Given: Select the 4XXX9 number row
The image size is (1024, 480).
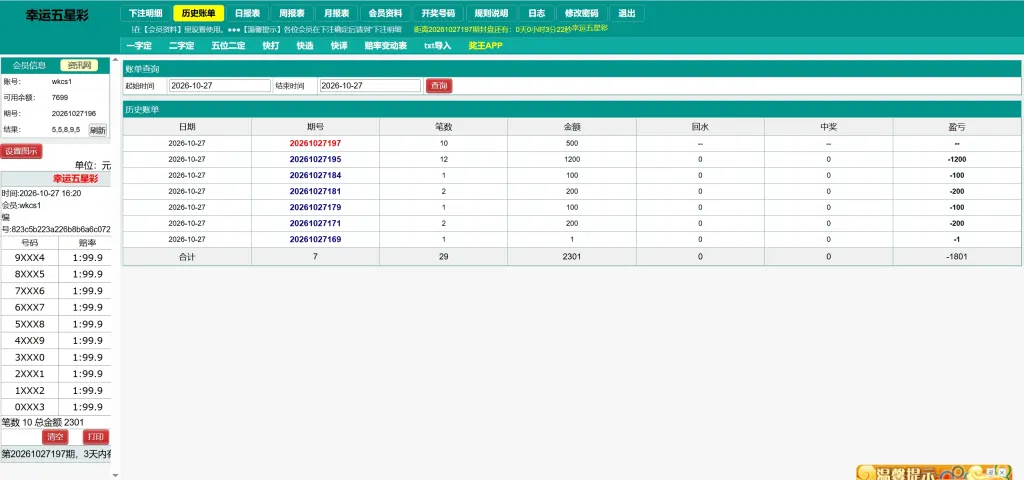Looking at the screenshot, I should [56, 341].
